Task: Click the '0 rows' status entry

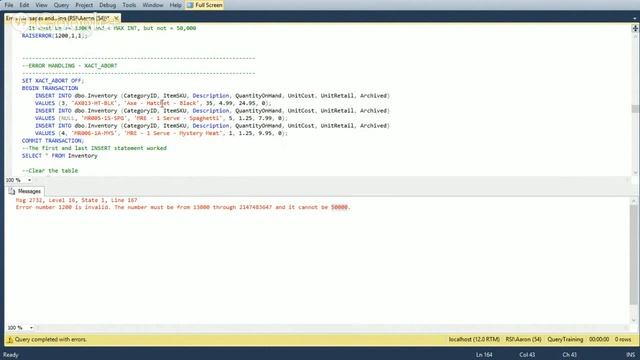Action: (623, 340)
